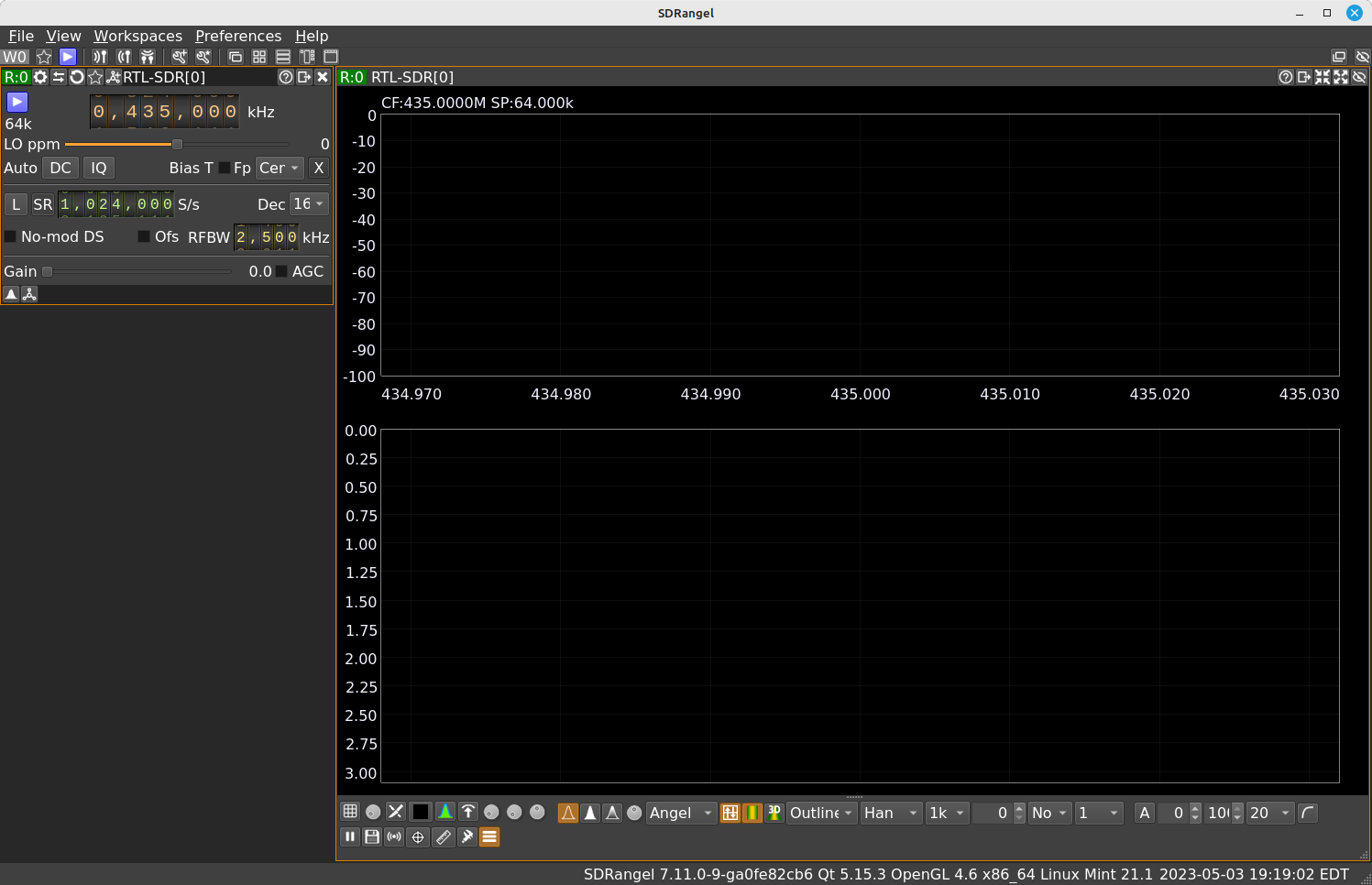Toggle 3D spectrogram display
This screenshot has height=885, width=1372.
774,813
